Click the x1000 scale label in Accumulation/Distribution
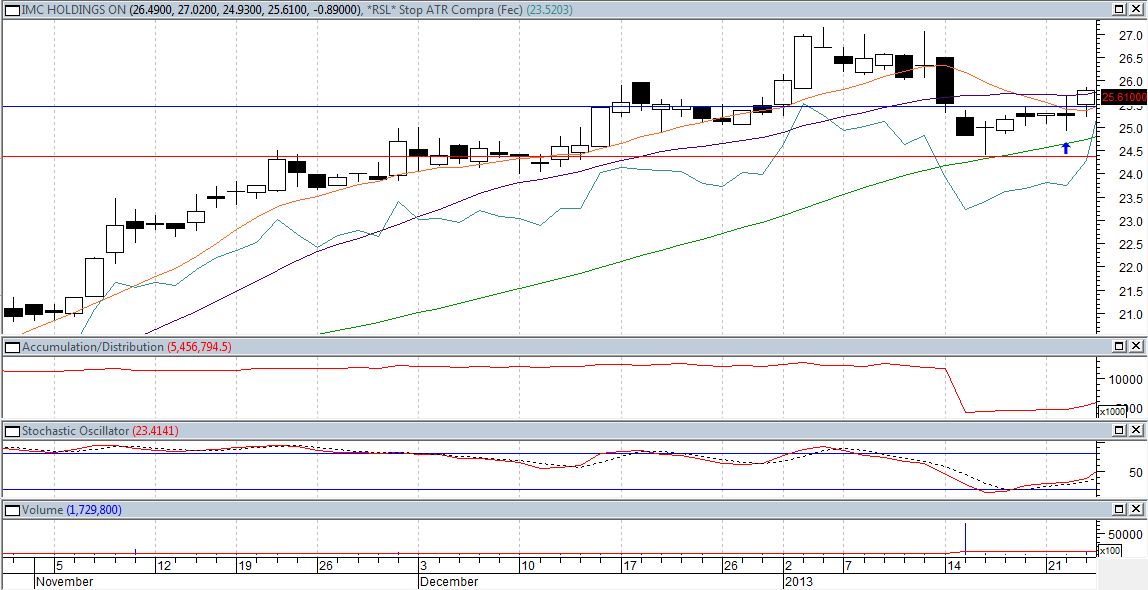The height and width of the screenshot is (590, 1148). click(1111, 412)
